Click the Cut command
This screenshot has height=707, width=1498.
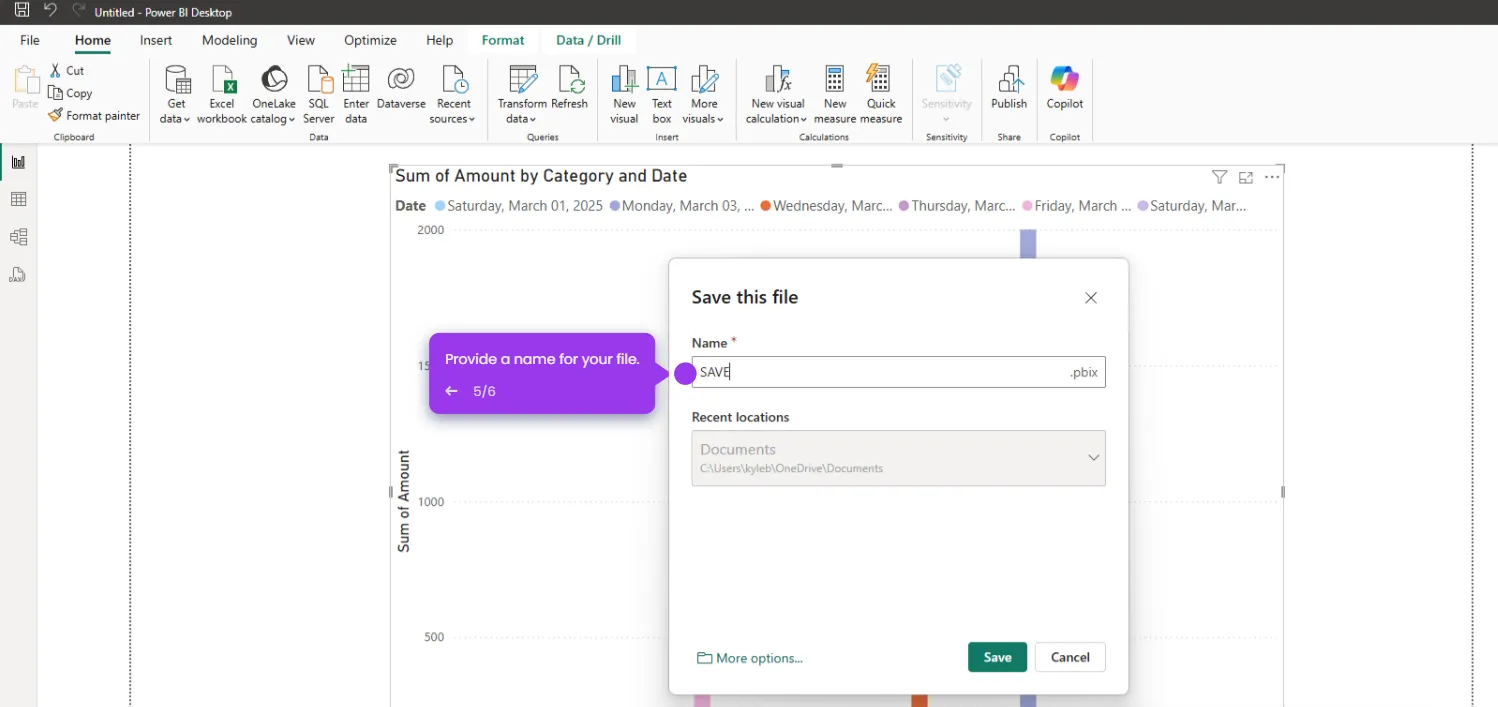(x=67, y=71)
